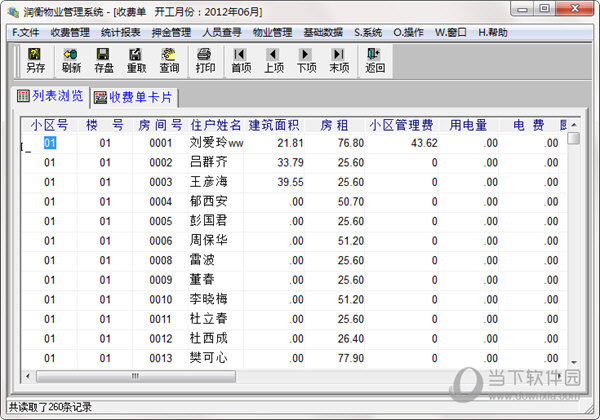Image resolution: width=600 pixels, height=420 pixels.
Task: Select resident 王彦海
Action: 209,182
